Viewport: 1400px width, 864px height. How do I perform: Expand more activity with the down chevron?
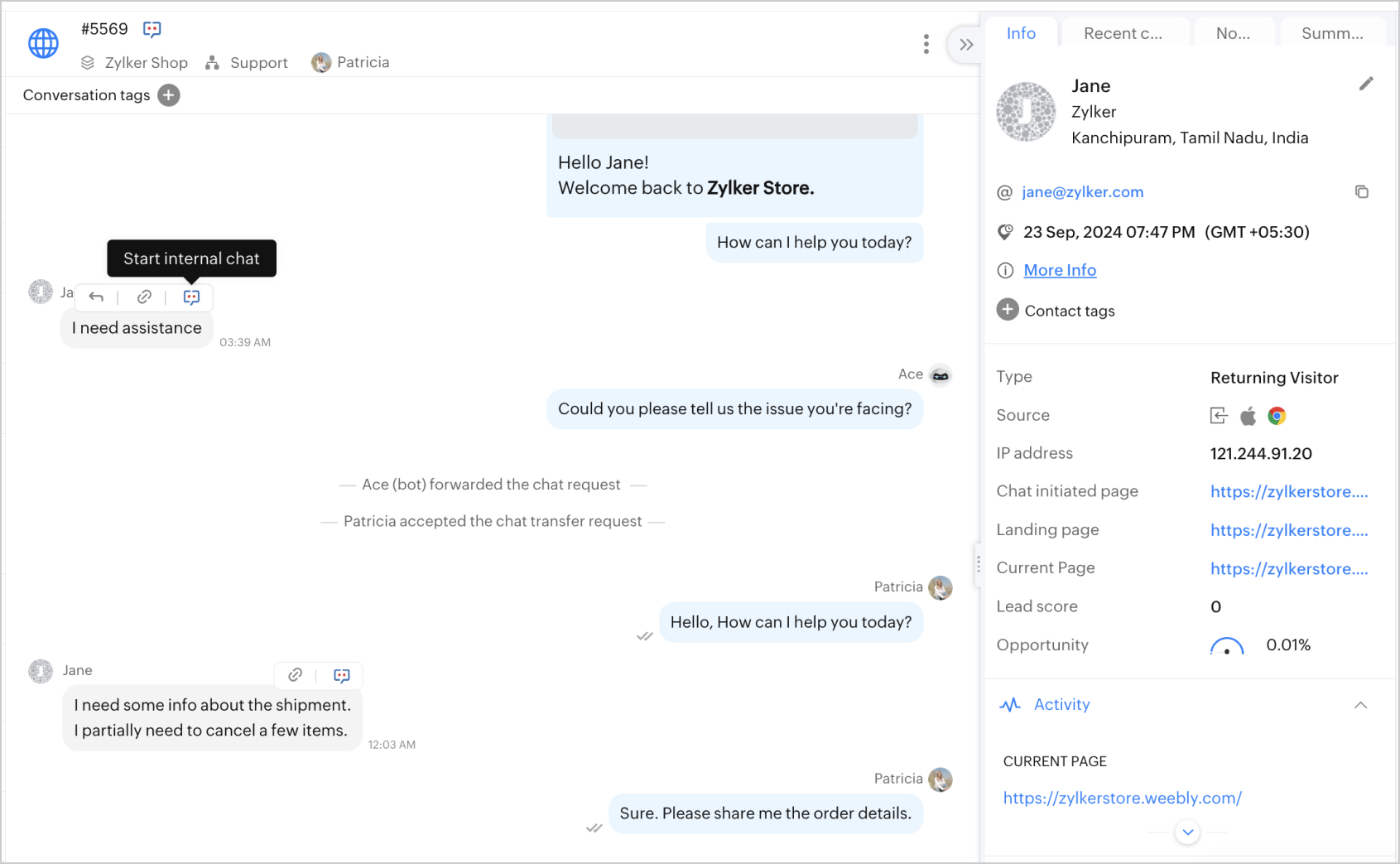coord(1187,832)
